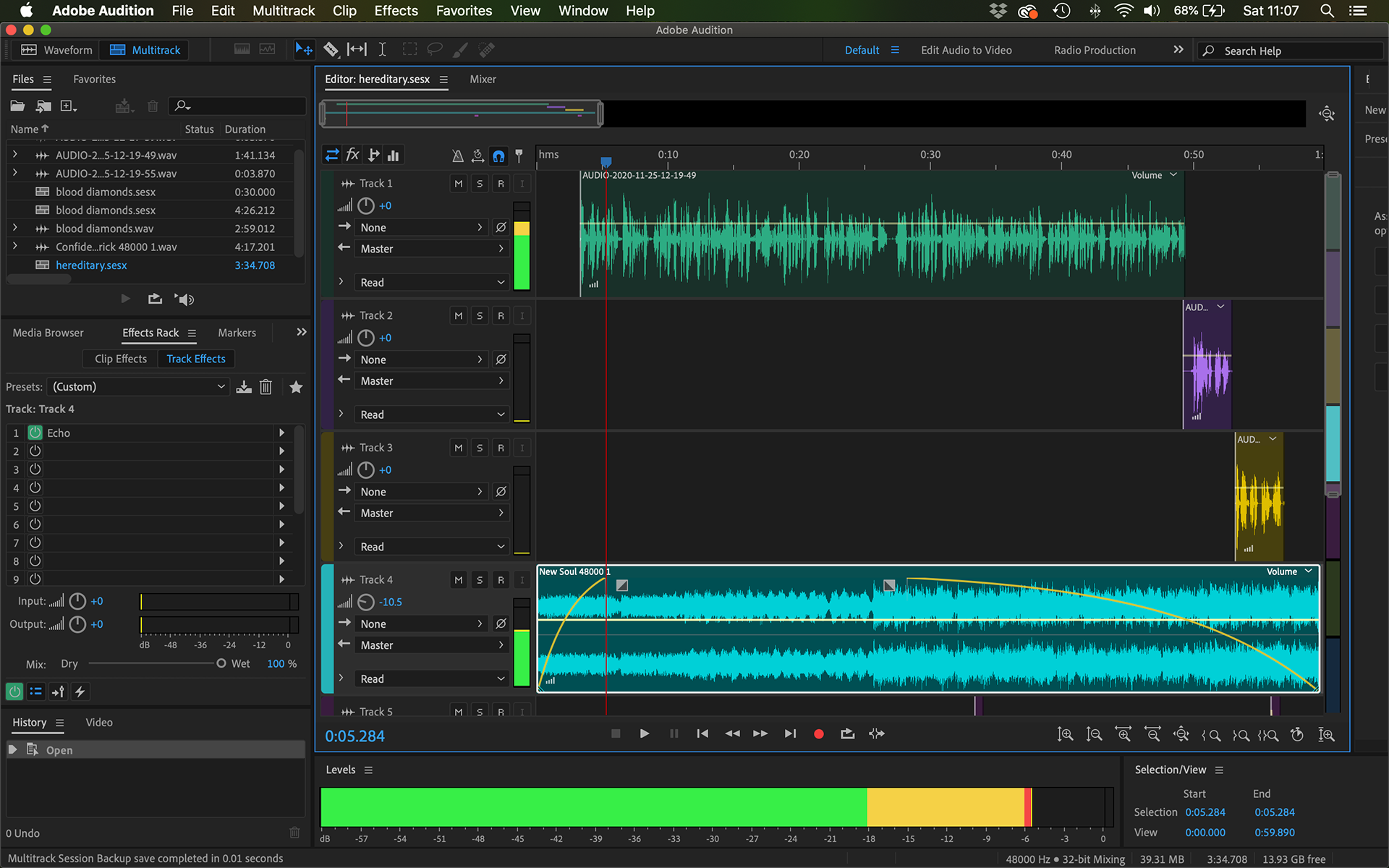Screen dimensions: 1389x868
Task: Expand blood diamonds.wav file row
Action: click(x=14, y=228)
